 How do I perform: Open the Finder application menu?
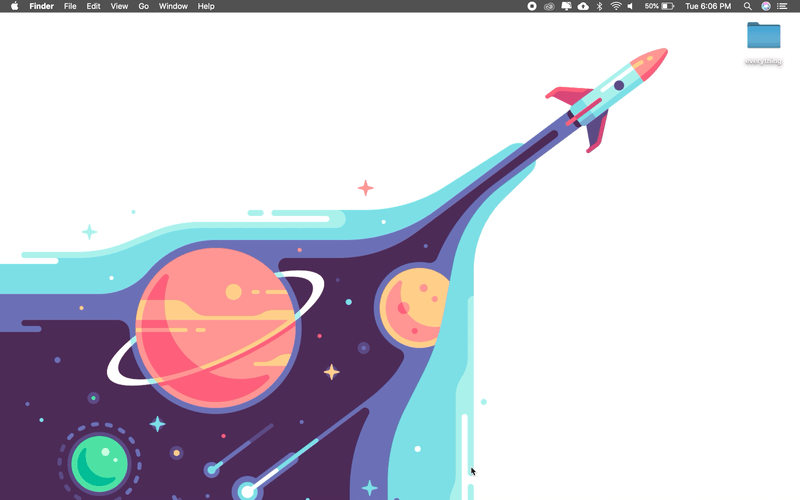coord(41,6)
